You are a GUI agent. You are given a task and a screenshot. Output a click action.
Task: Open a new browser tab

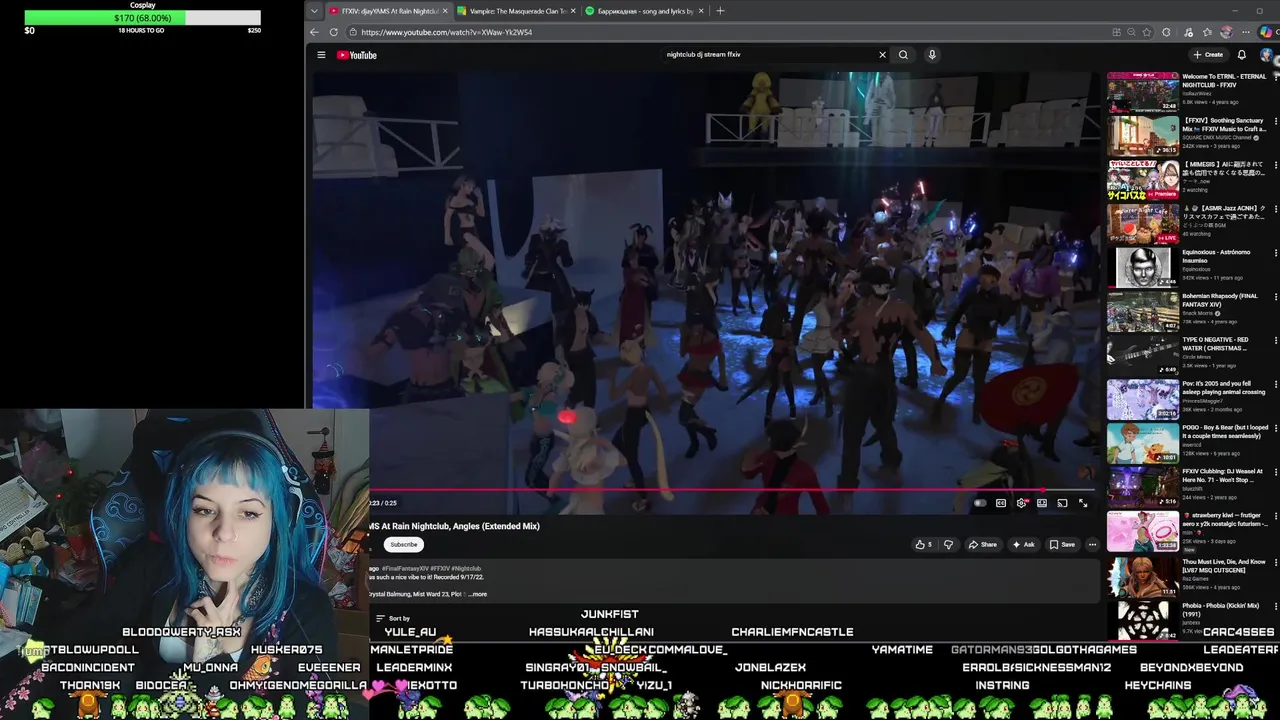click(720, 11)
